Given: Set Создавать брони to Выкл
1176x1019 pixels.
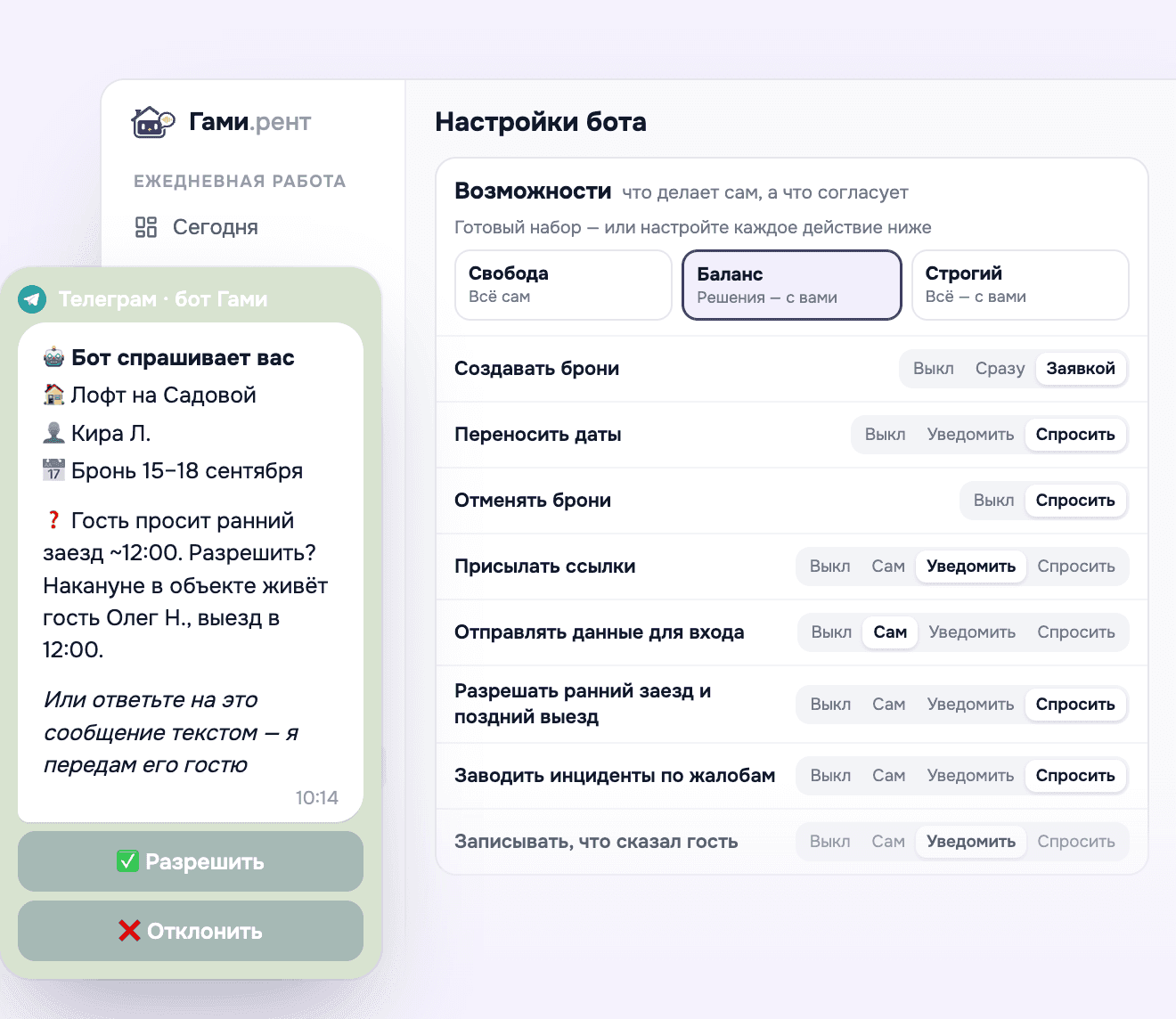Looking at the screenshot, I should [x=933, y=369].
